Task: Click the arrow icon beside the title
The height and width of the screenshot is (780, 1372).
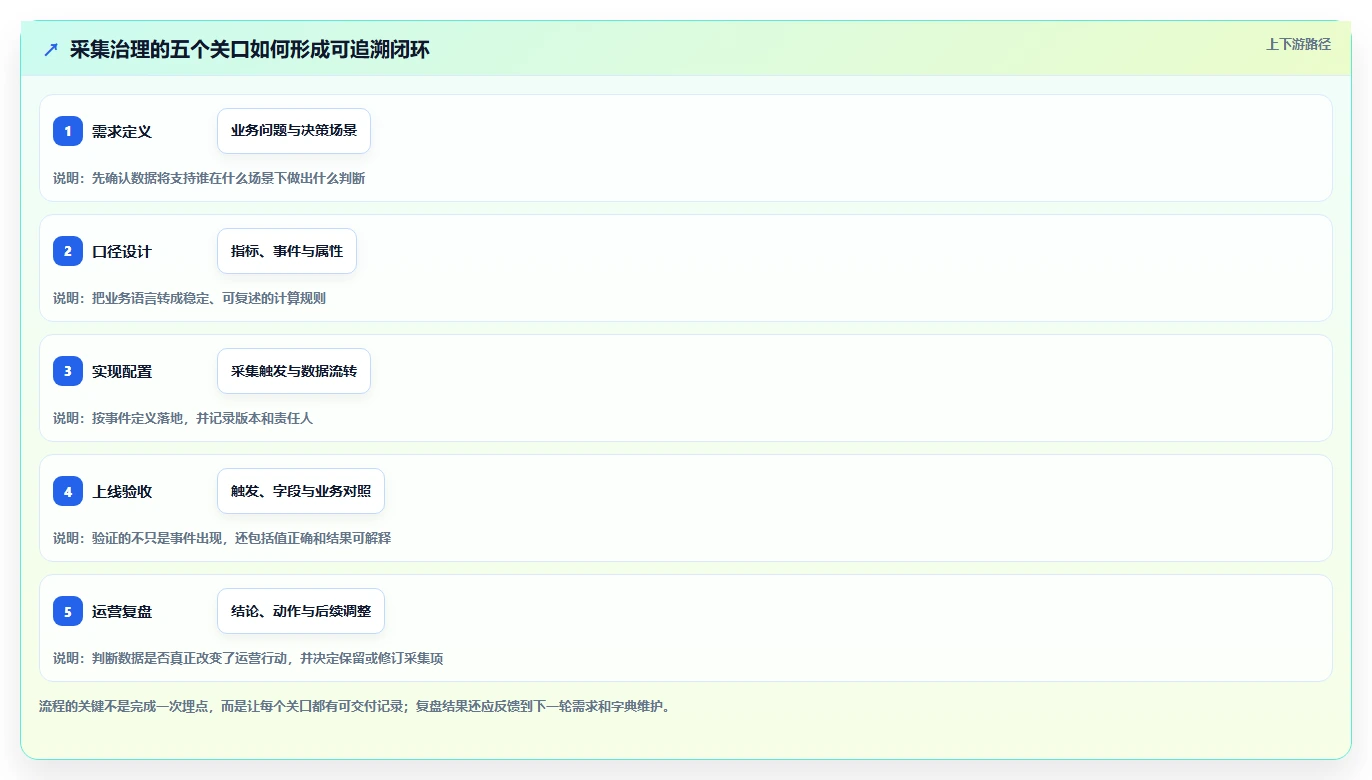Action: 51,49
